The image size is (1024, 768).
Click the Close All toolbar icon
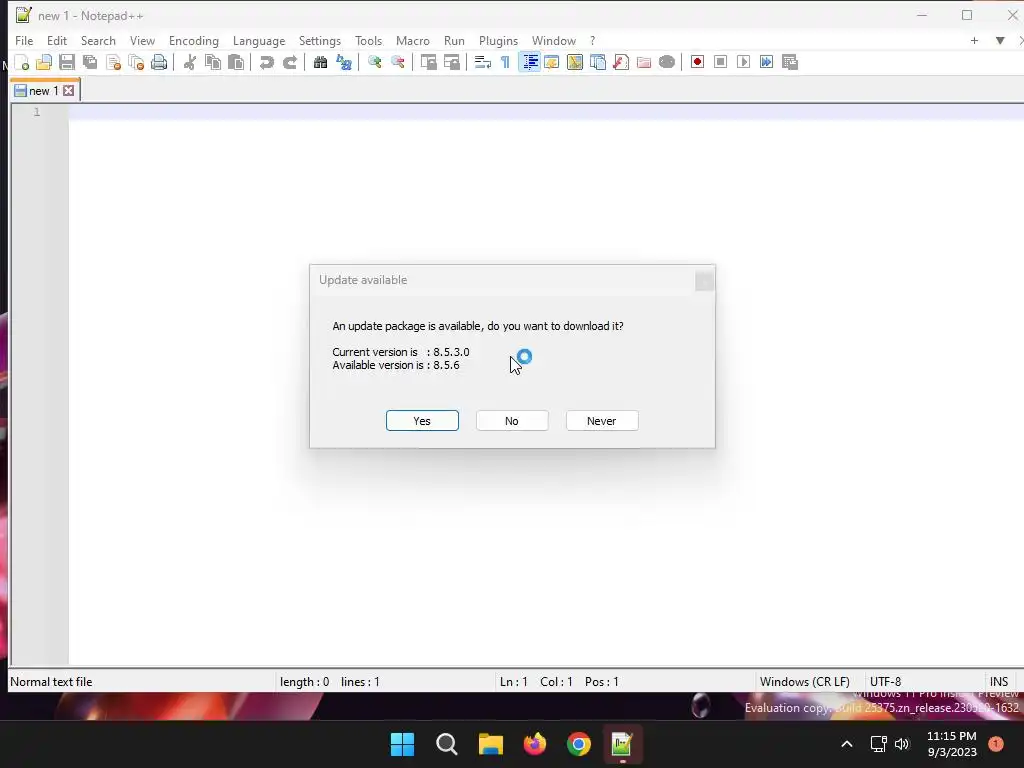click(x=136, y=62)
